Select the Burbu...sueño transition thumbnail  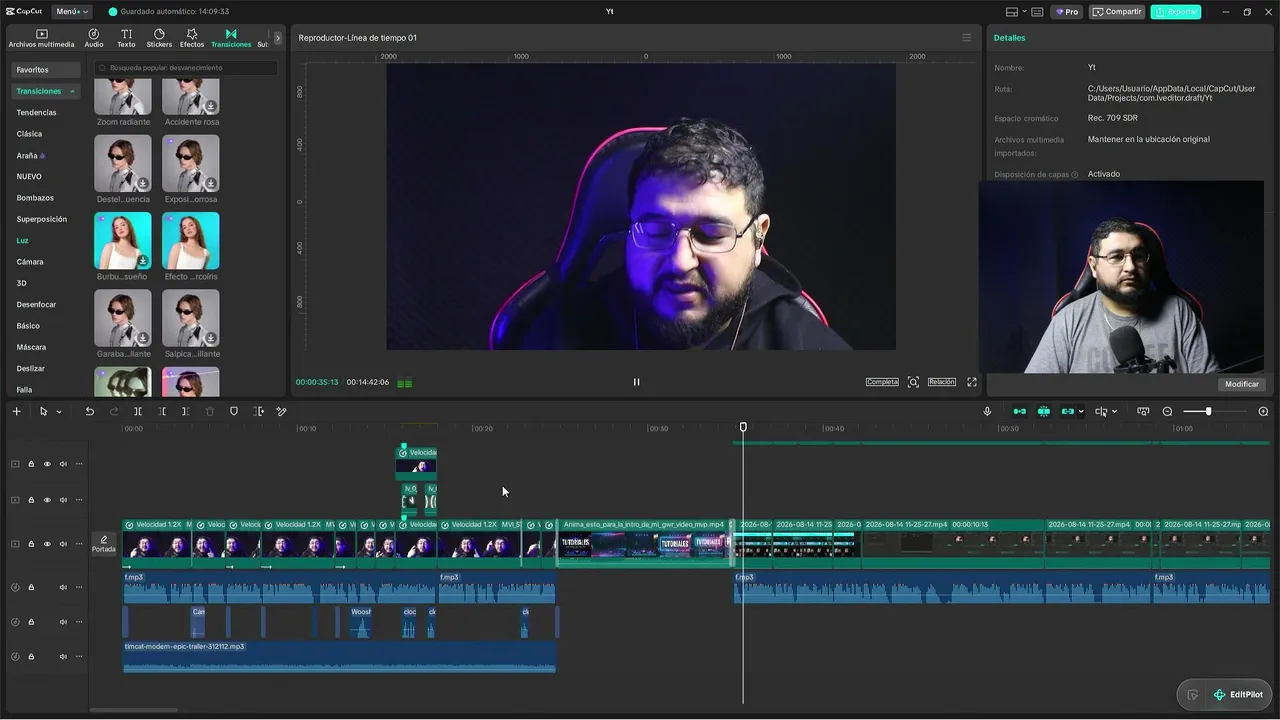pyautogui.click(x=123, y=240)
